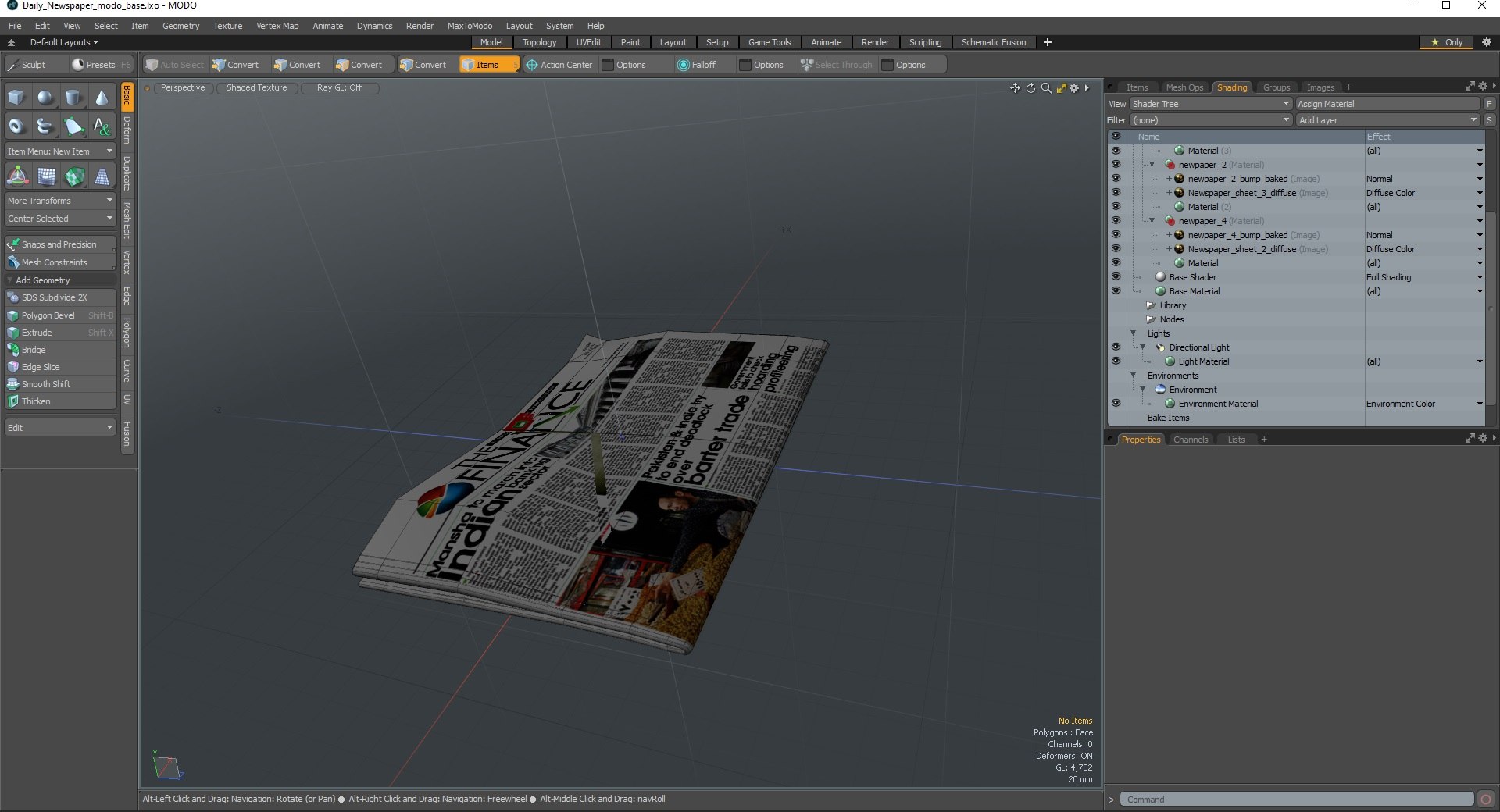1500x812 pixels.
Task: Switch to the Mesh Ops tab
Action: click(1184, 87)
